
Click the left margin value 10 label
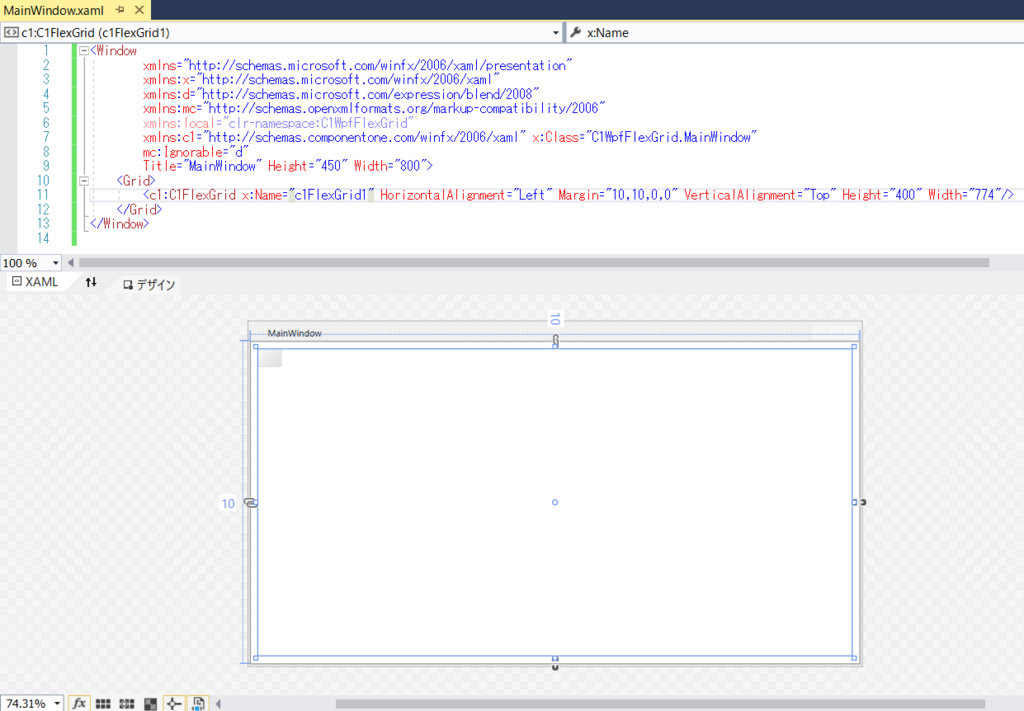[228, 503]
